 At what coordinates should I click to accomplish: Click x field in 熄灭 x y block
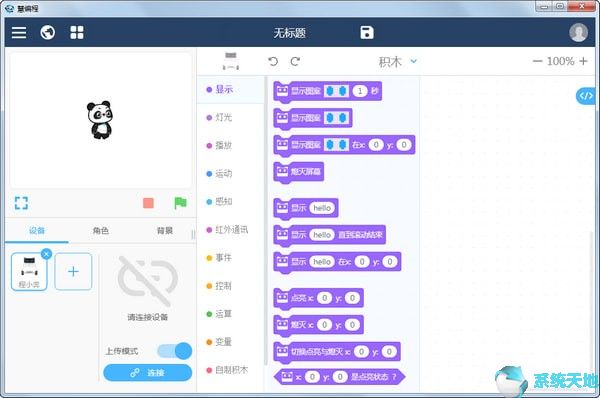coord(324,325)
